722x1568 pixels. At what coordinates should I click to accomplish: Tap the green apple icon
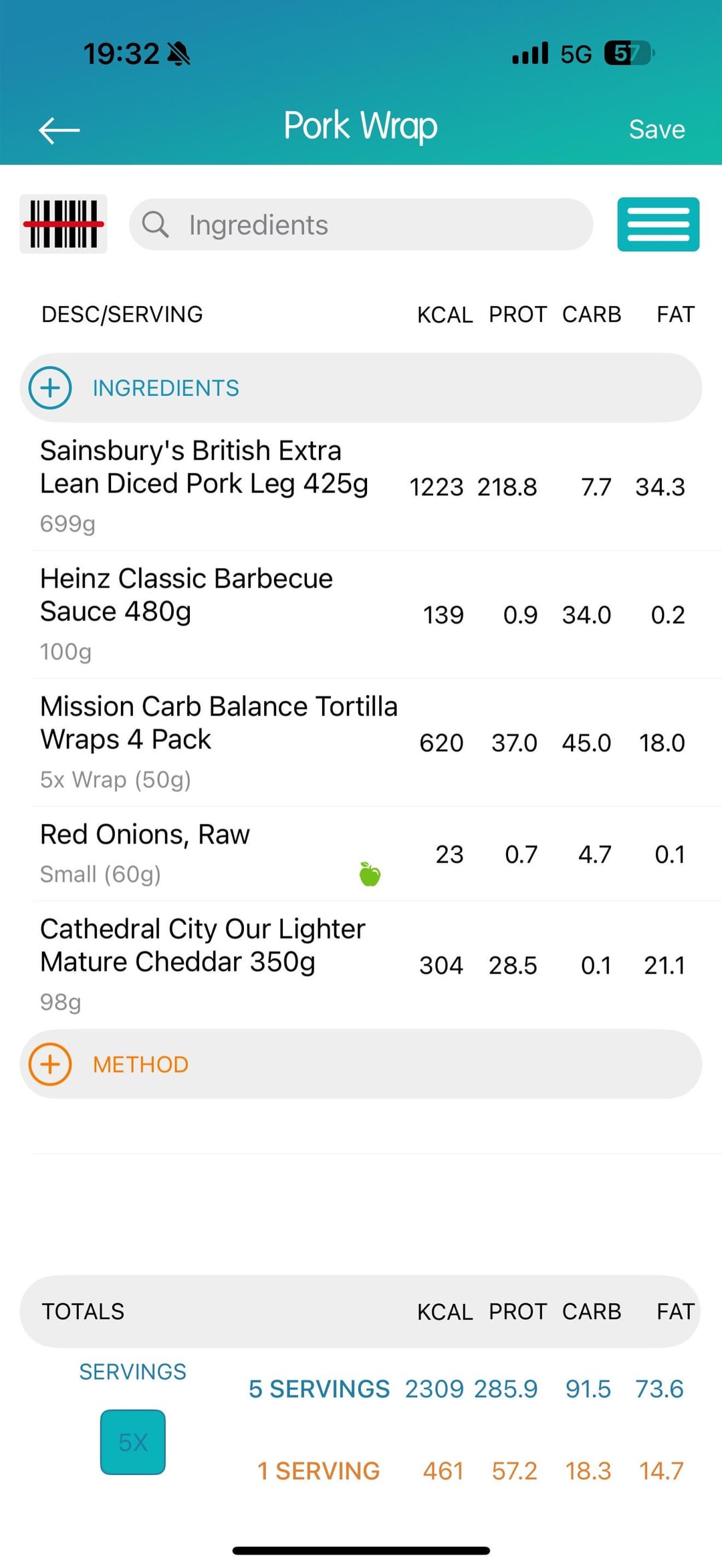coord(370,874)
